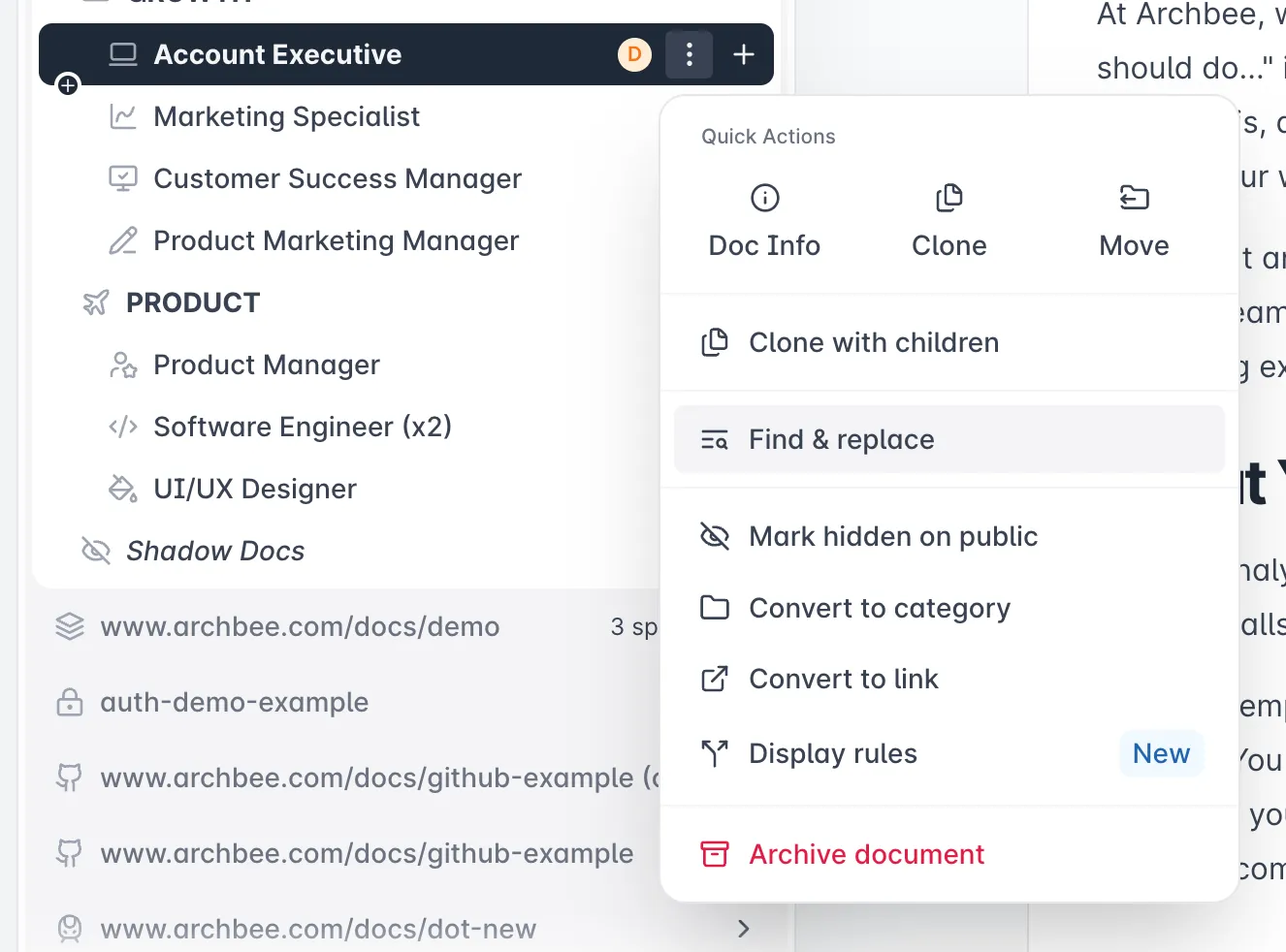Open Product Marketing Manager document
The image size is (1286, 952).
click(337, 240)
